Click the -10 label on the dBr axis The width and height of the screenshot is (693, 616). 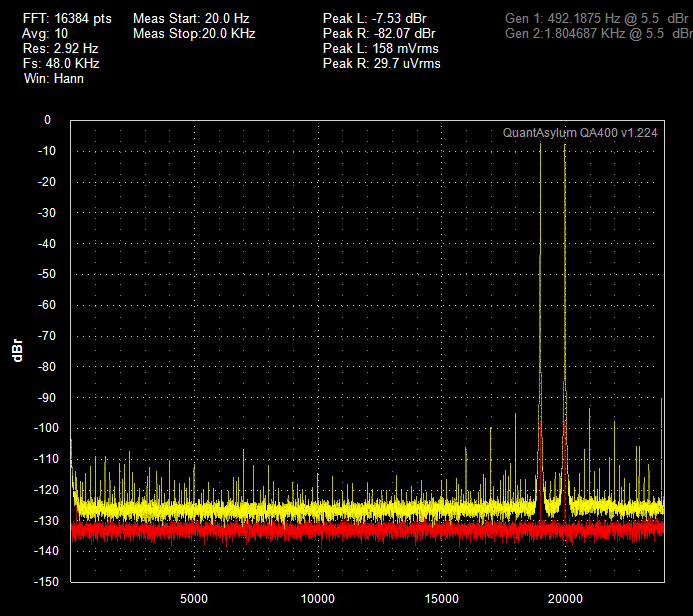tap(47, 151)
